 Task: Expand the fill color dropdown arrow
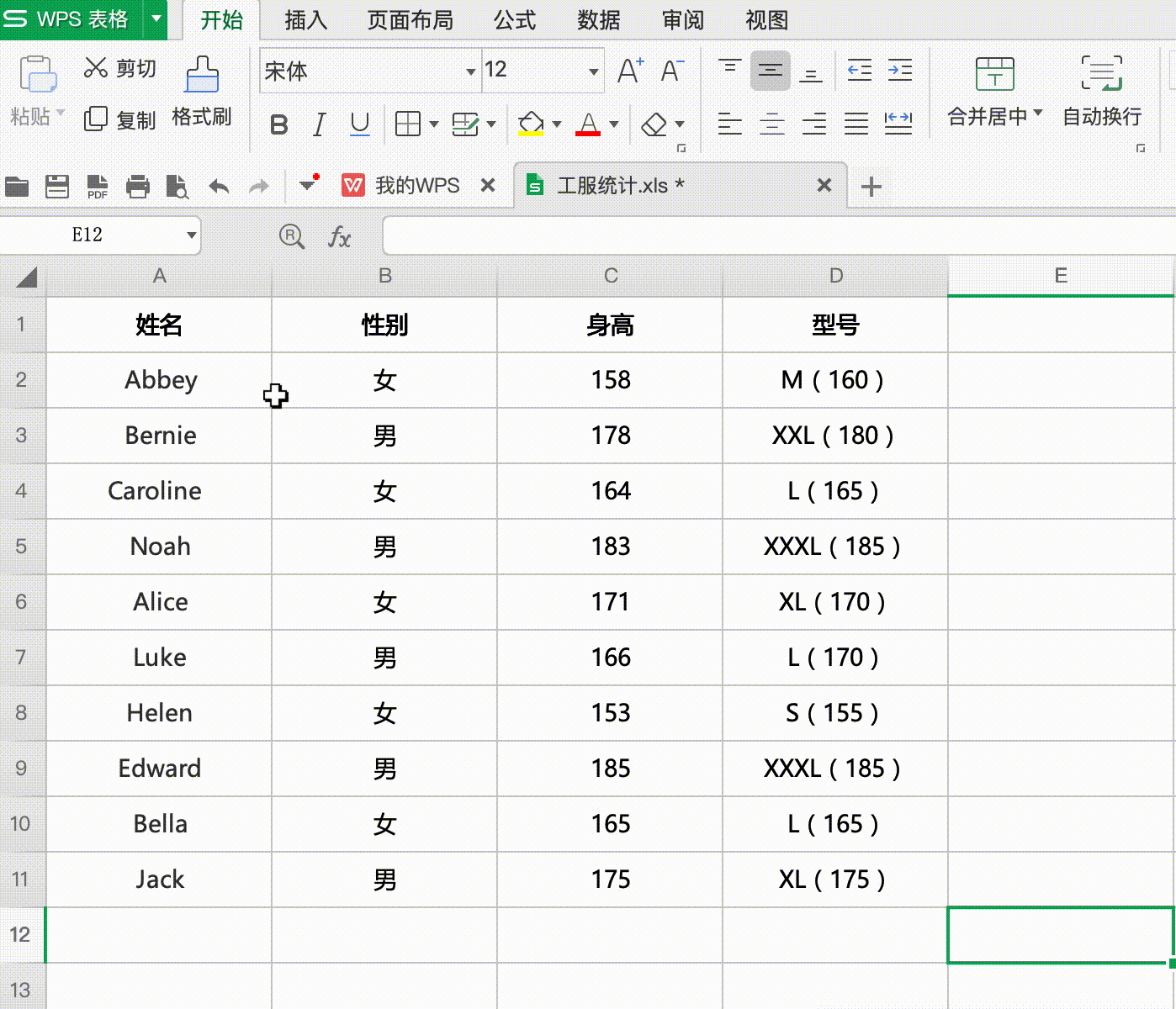pyautogui.click(x=557, y=124)
